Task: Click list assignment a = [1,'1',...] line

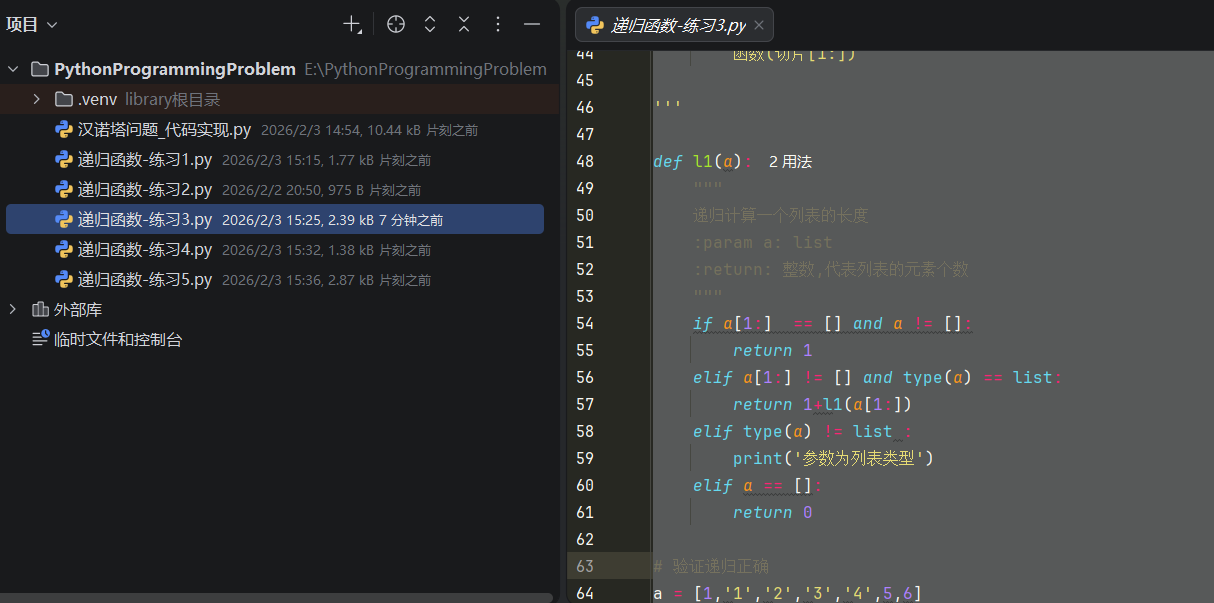Action: [788, 593]
